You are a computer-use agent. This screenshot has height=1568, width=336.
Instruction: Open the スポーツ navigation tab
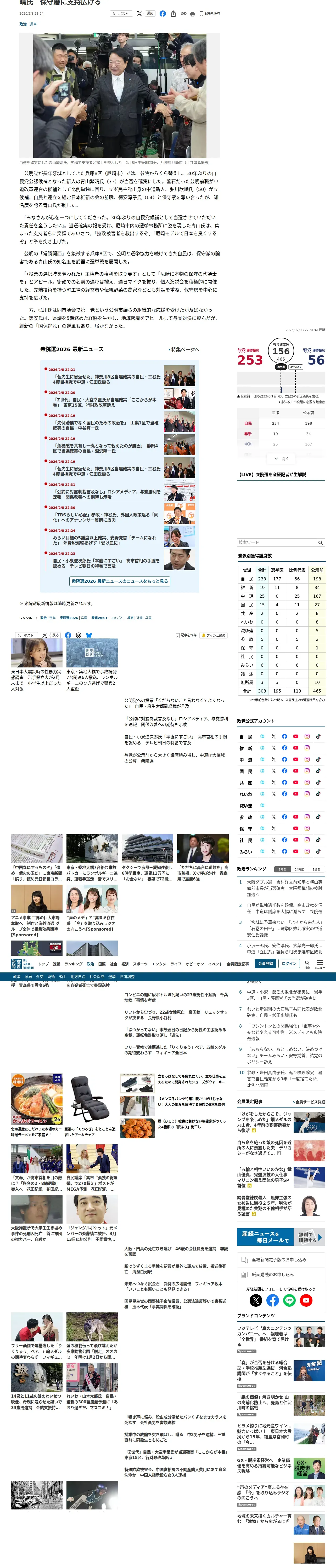(140, 964)
